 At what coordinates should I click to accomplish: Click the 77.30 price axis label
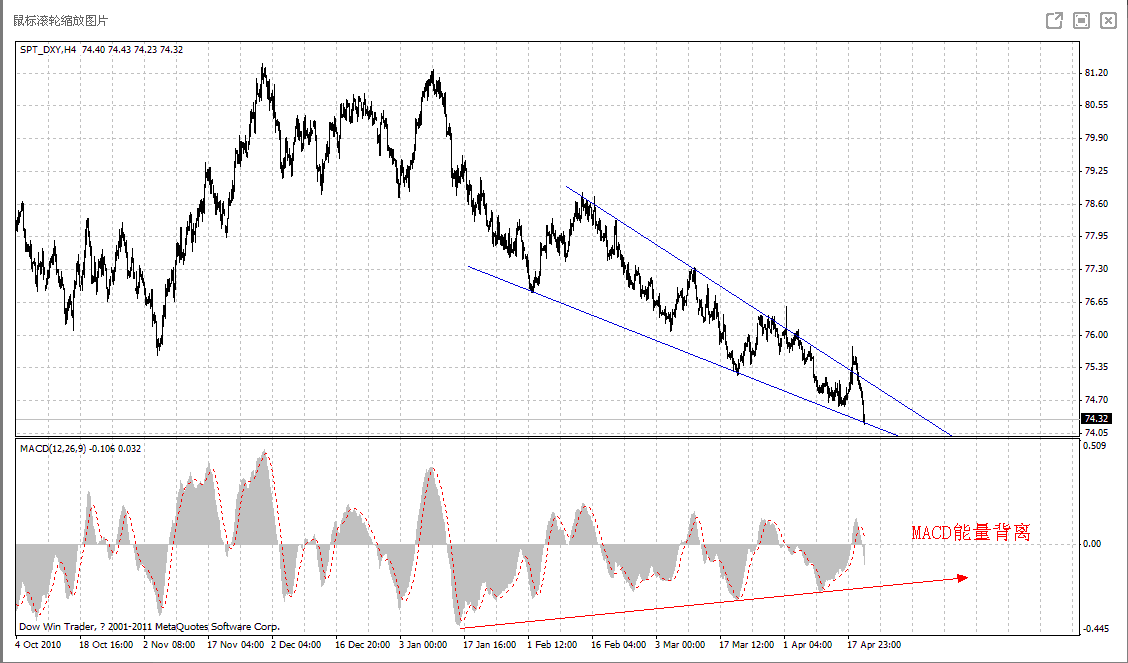[1096, 268]
